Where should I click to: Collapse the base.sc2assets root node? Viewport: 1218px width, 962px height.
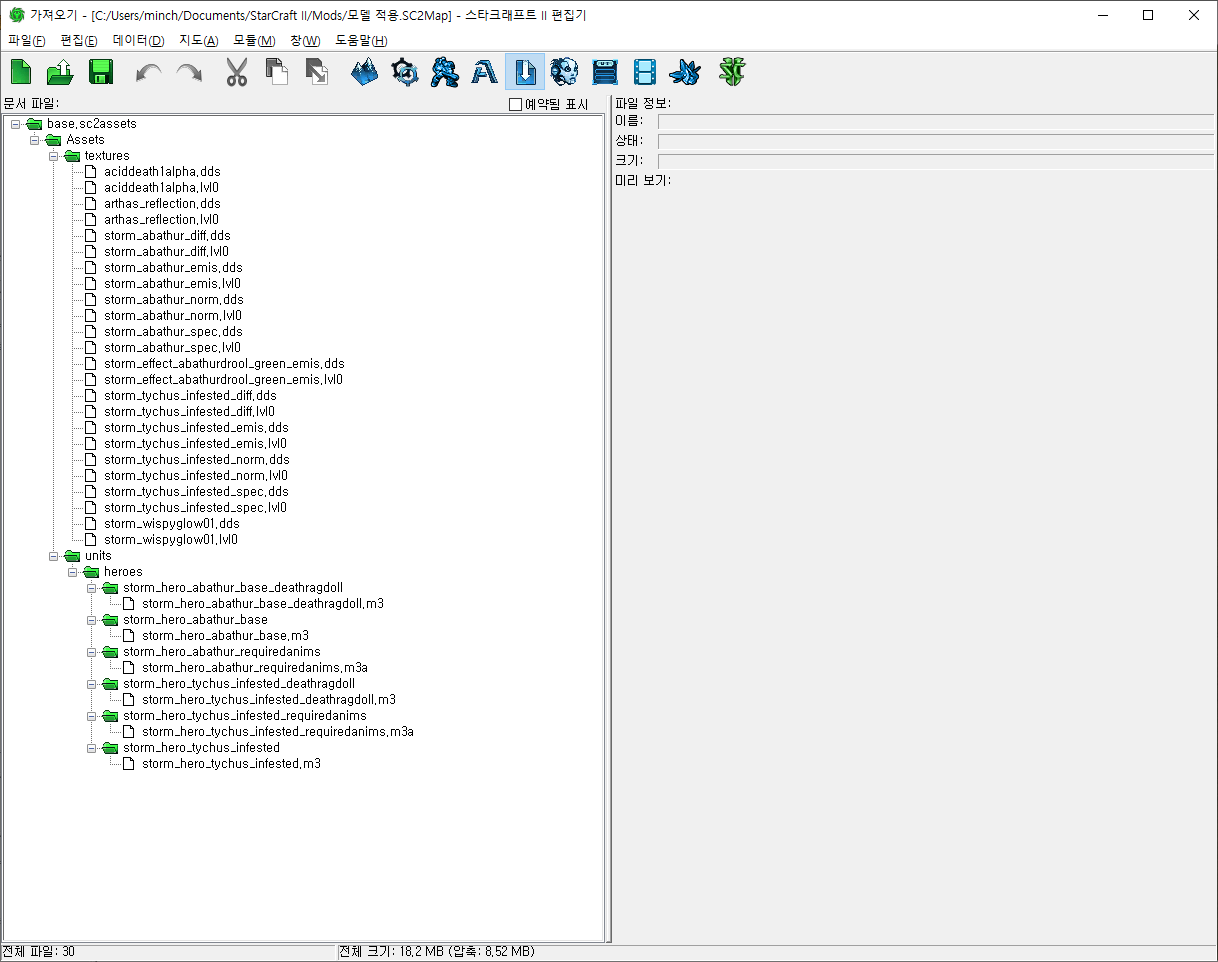pyautogui.click(x=16, y=124)
